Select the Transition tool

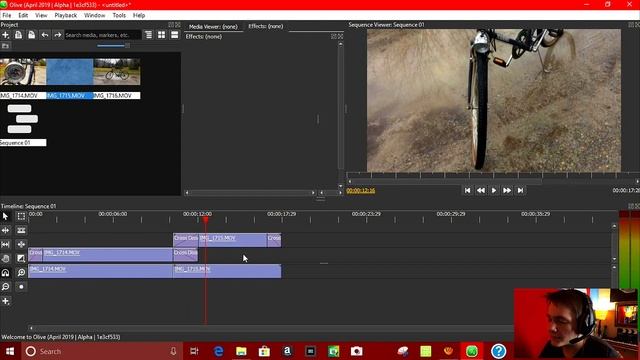coord(21,258)
